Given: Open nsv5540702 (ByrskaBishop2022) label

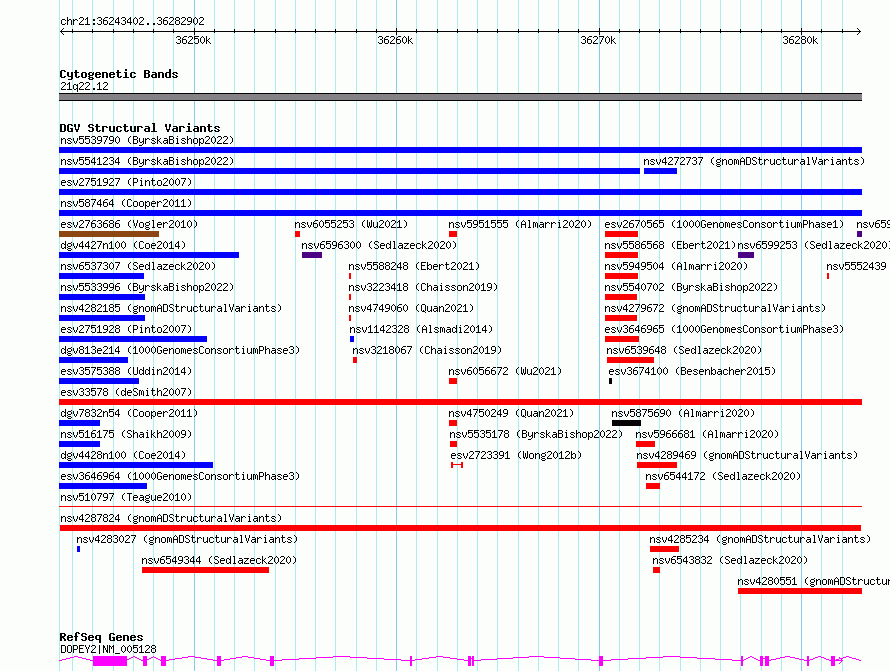Looking at the screenshot, I should click(691, 287).
